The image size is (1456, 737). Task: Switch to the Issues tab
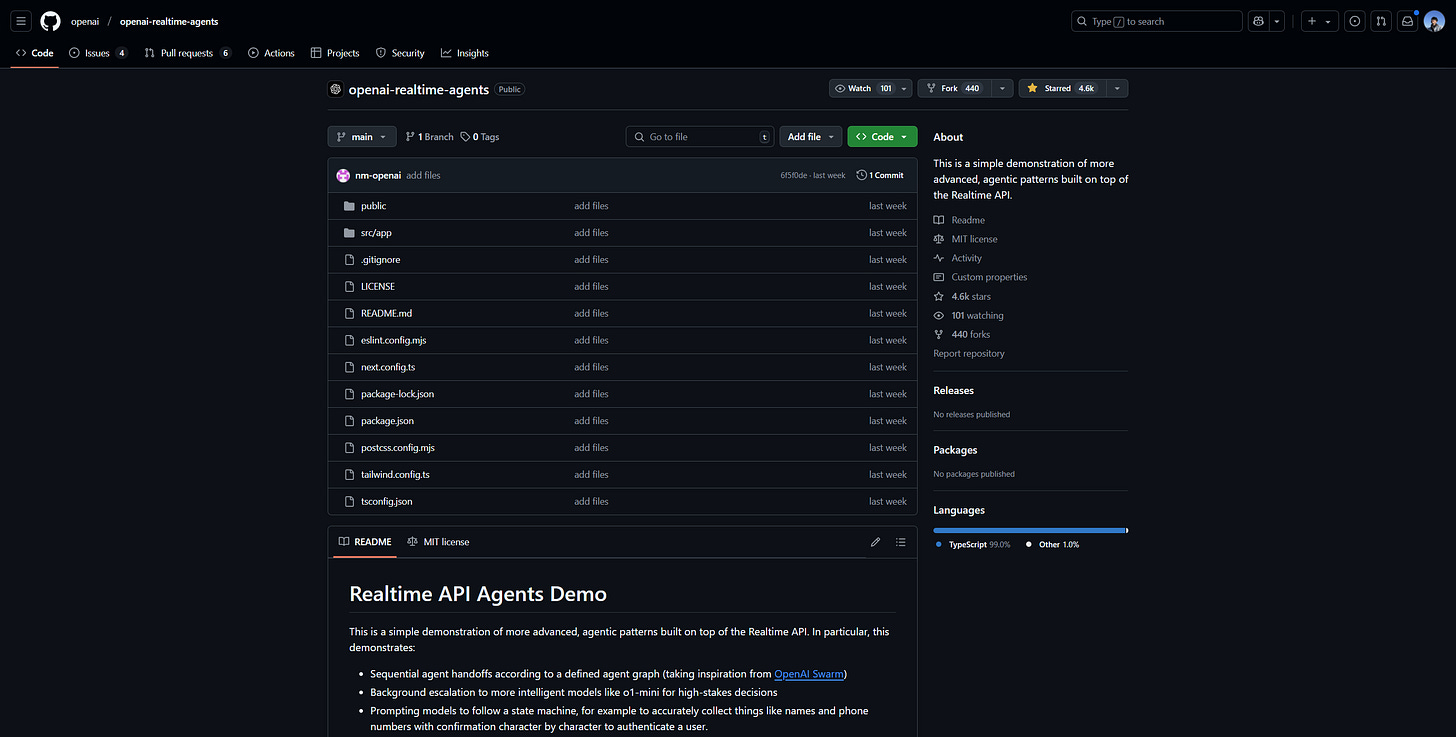coord(98,53)
